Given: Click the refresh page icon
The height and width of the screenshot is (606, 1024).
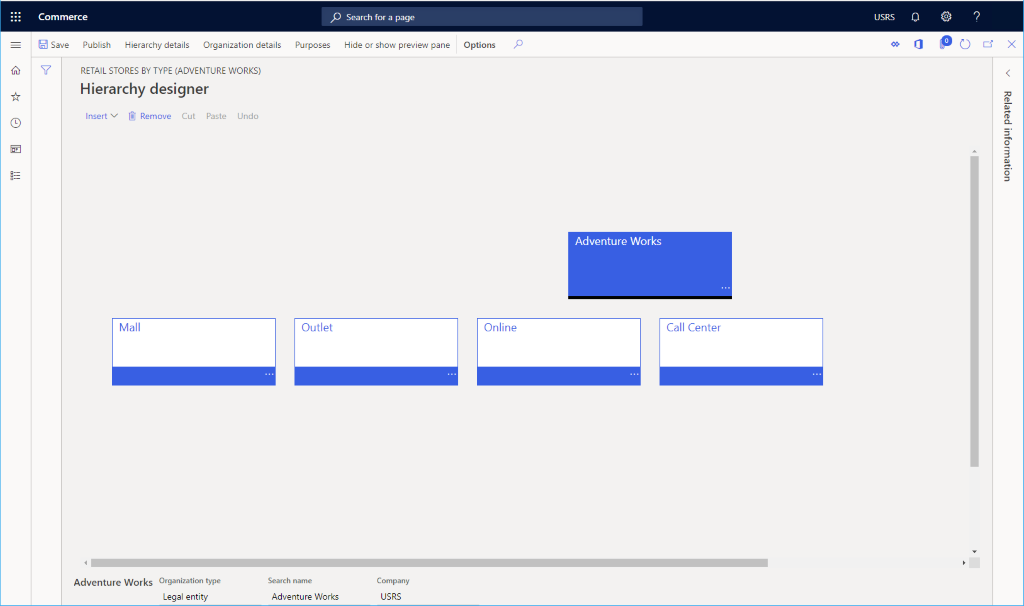Looking at the screenshot, I should [x=965, y=44].
